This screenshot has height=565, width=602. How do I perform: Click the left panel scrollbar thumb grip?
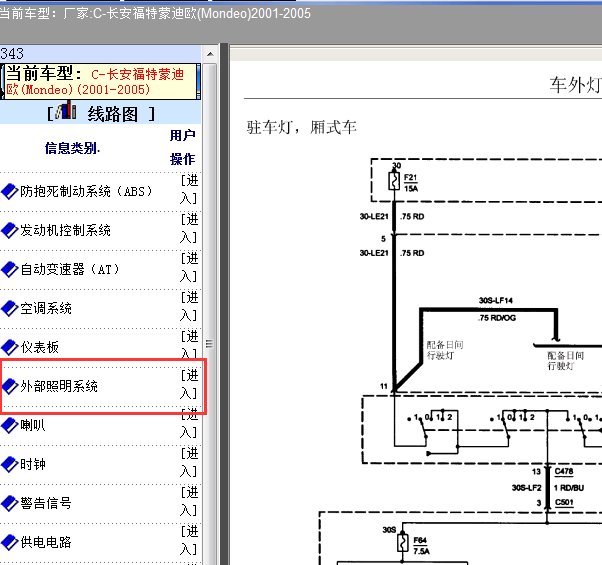(209, 344)
